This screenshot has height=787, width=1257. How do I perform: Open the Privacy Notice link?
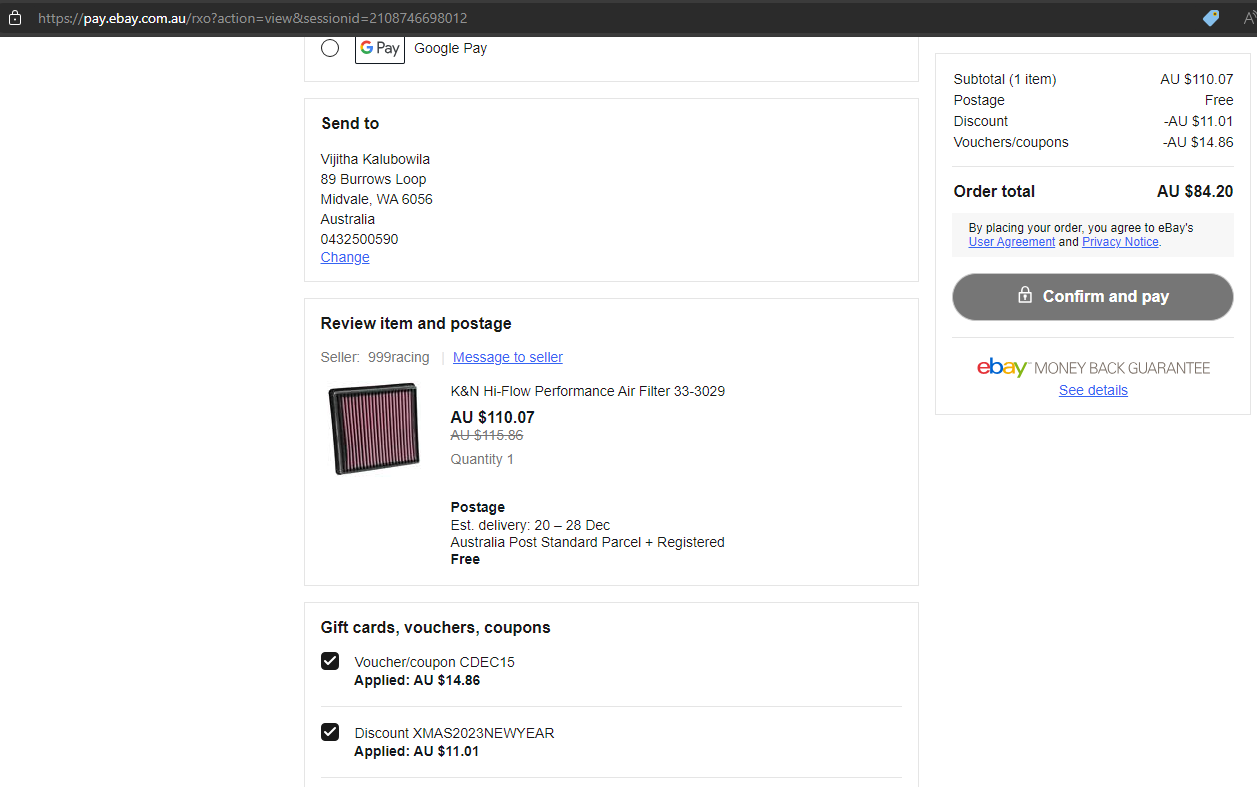[x=1120, y=242]
